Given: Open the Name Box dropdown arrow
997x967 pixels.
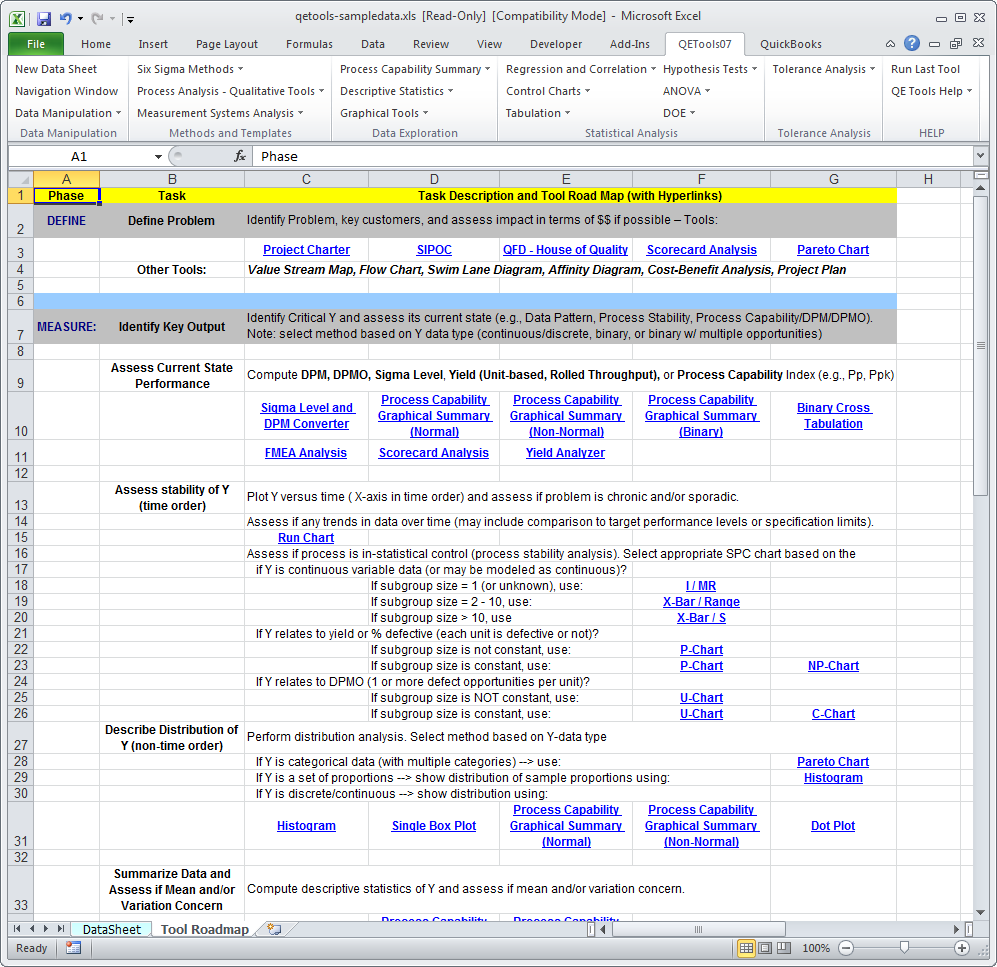Looking at the screenshot, I should click(x=158, y=156).
